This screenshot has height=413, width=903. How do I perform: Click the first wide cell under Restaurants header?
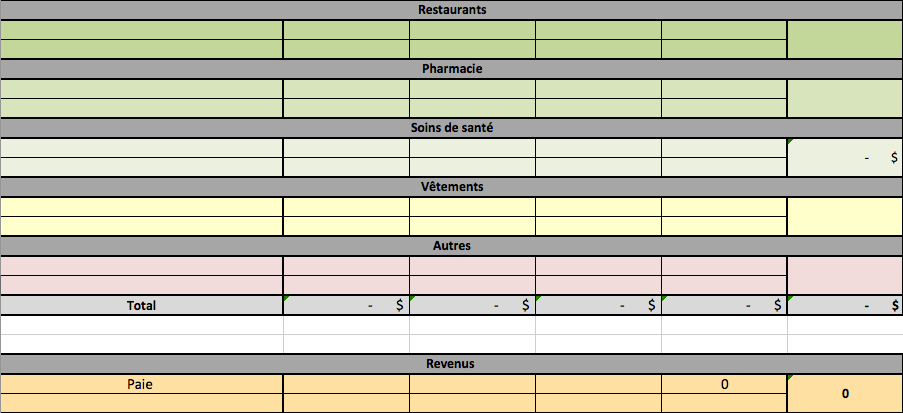tap(141, 30)
